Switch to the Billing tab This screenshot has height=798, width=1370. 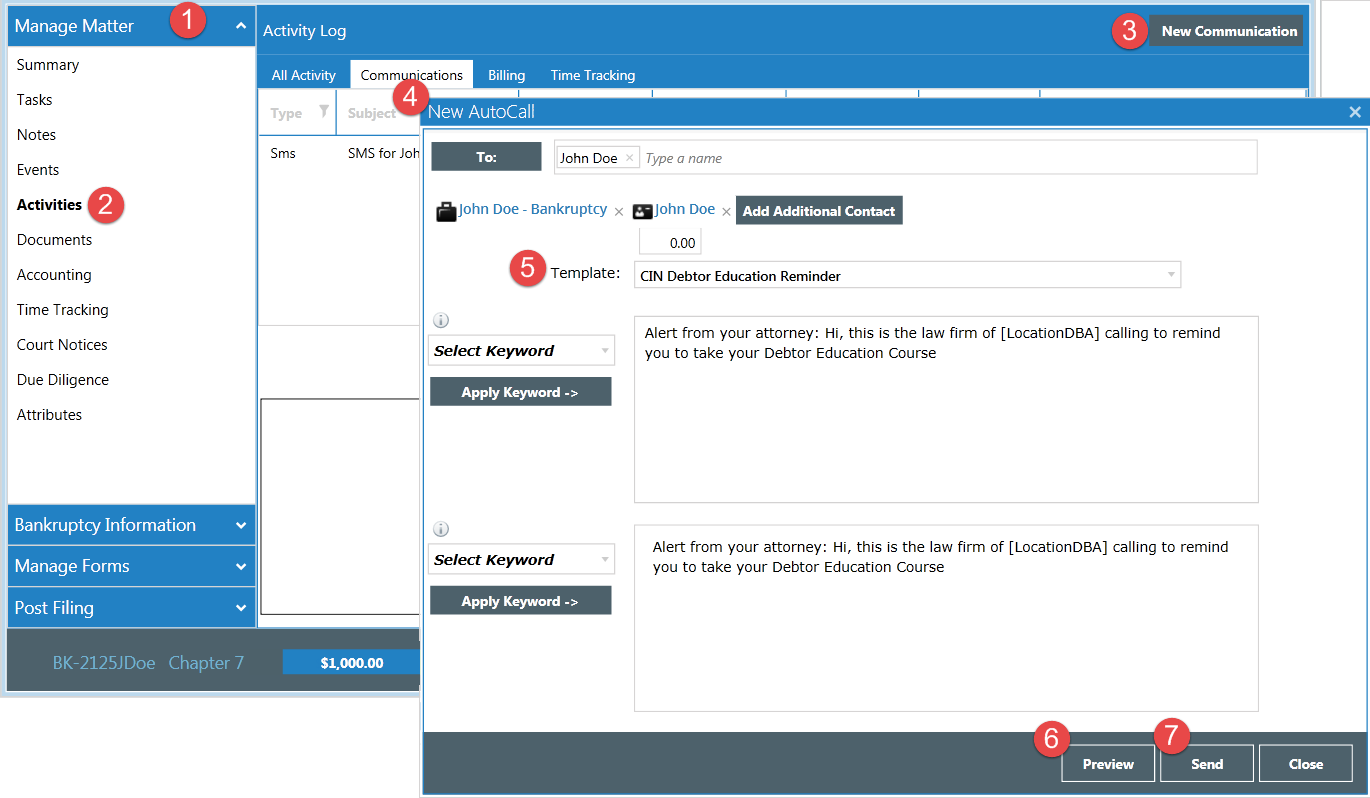(506, 75)
